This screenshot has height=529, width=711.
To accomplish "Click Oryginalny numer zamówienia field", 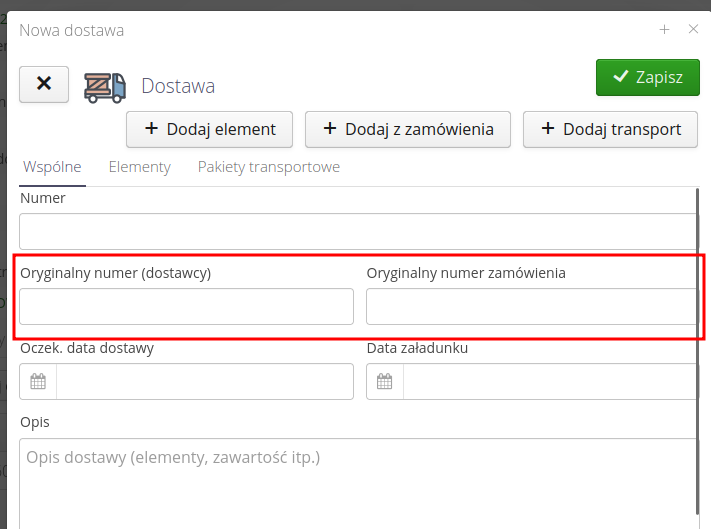I will point(530,307).
